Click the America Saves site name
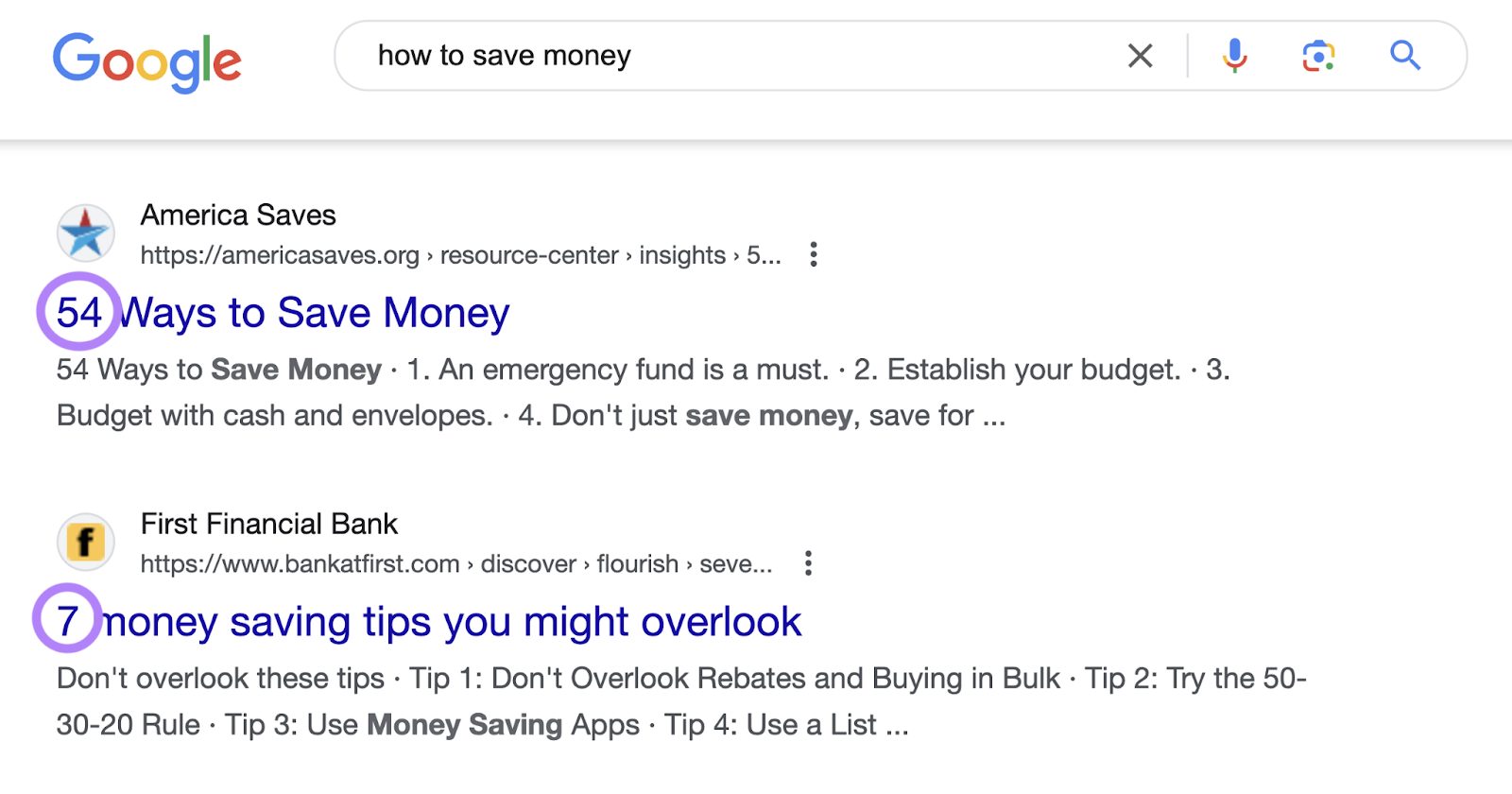The image size is (1512, 794). coord(237,215)
